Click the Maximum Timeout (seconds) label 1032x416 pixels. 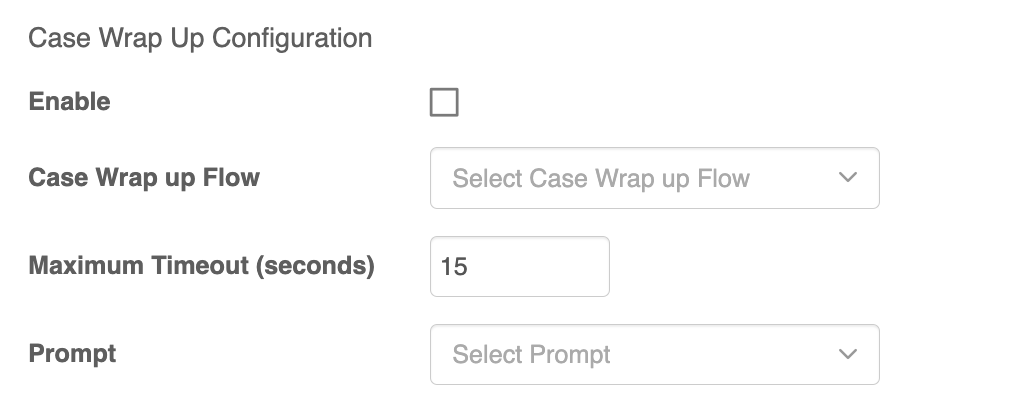[201, 266]
